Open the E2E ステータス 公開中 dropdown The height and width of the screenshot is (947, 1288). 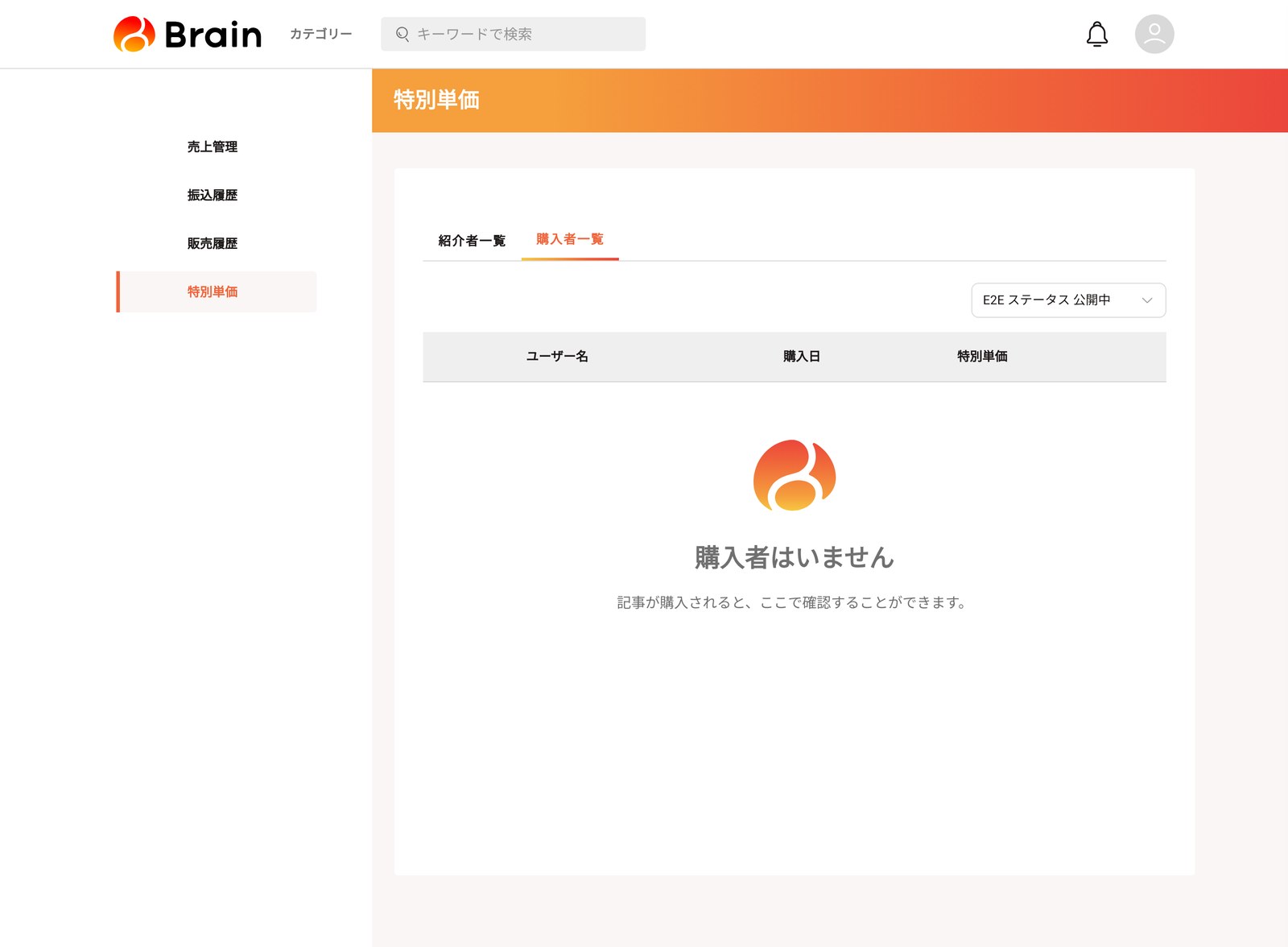click(1068, 300)
